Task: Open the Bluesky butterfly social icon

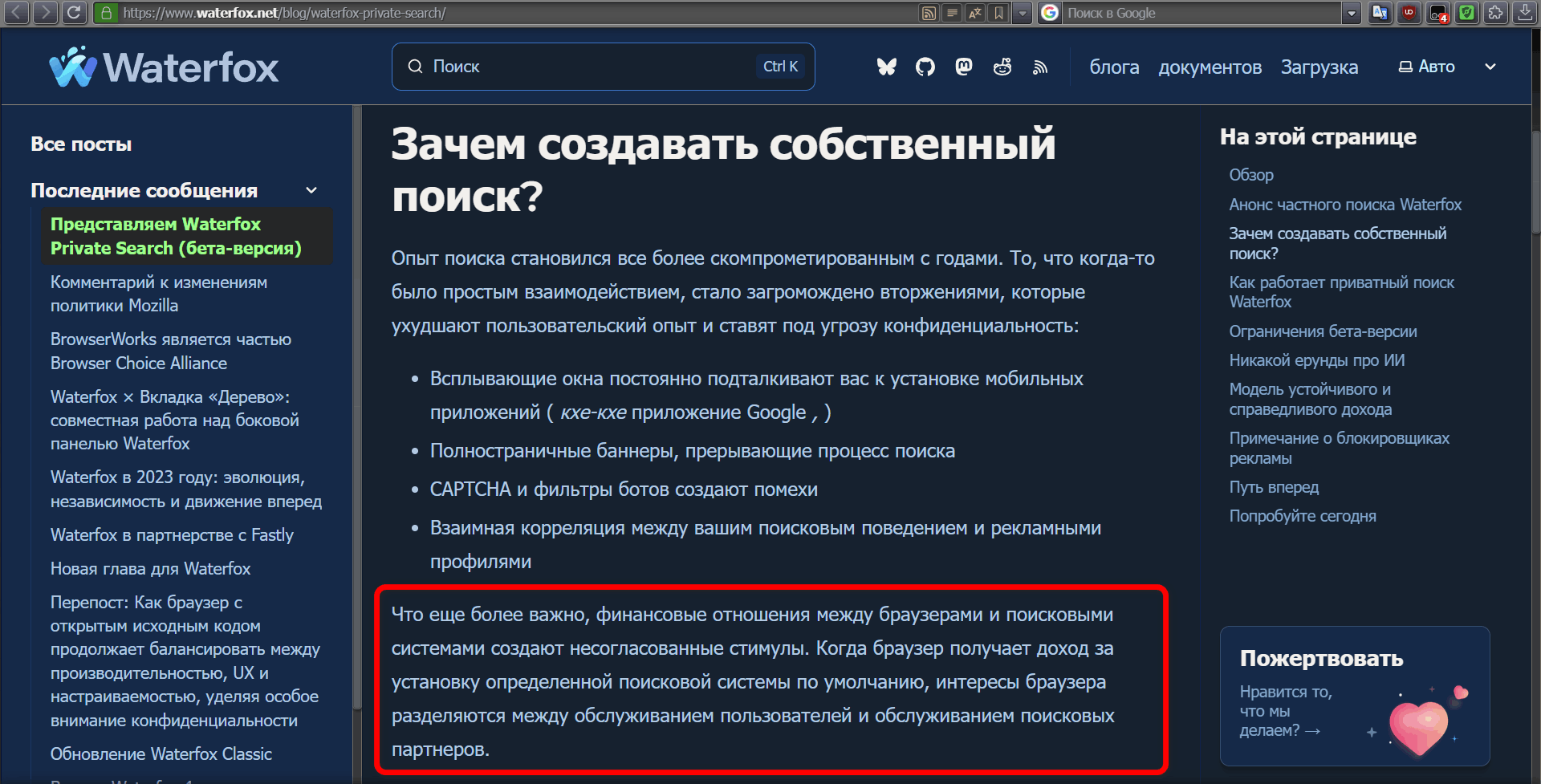Action: click(886, 67)
